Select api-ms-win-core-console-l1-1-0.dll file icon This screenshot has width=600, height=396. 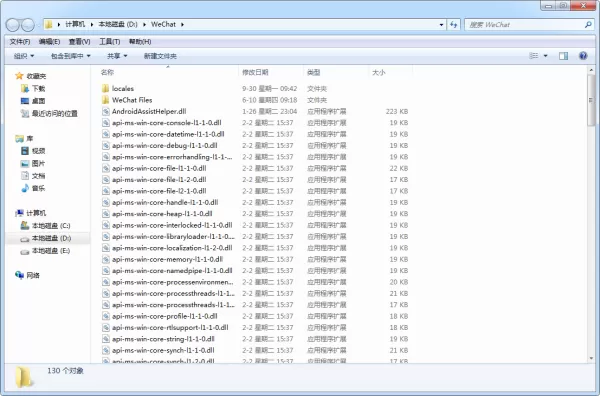pos(106,123)
